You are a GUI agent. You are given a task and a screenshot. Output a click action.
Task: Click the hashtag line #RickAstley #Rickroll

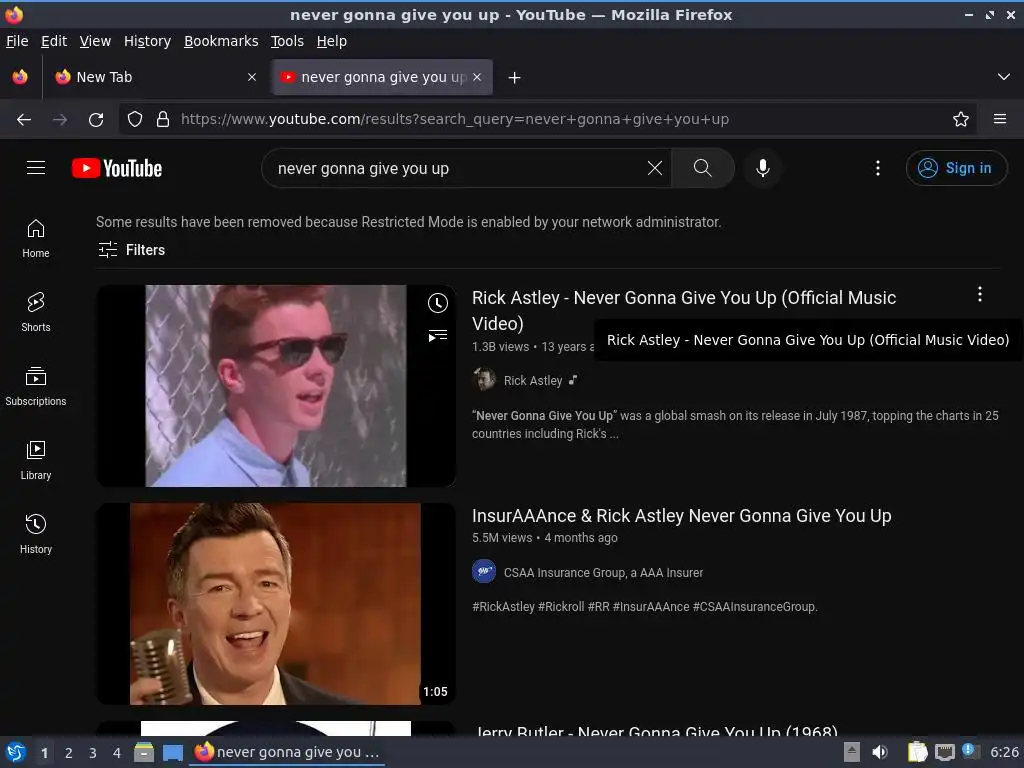pos(645,607)
